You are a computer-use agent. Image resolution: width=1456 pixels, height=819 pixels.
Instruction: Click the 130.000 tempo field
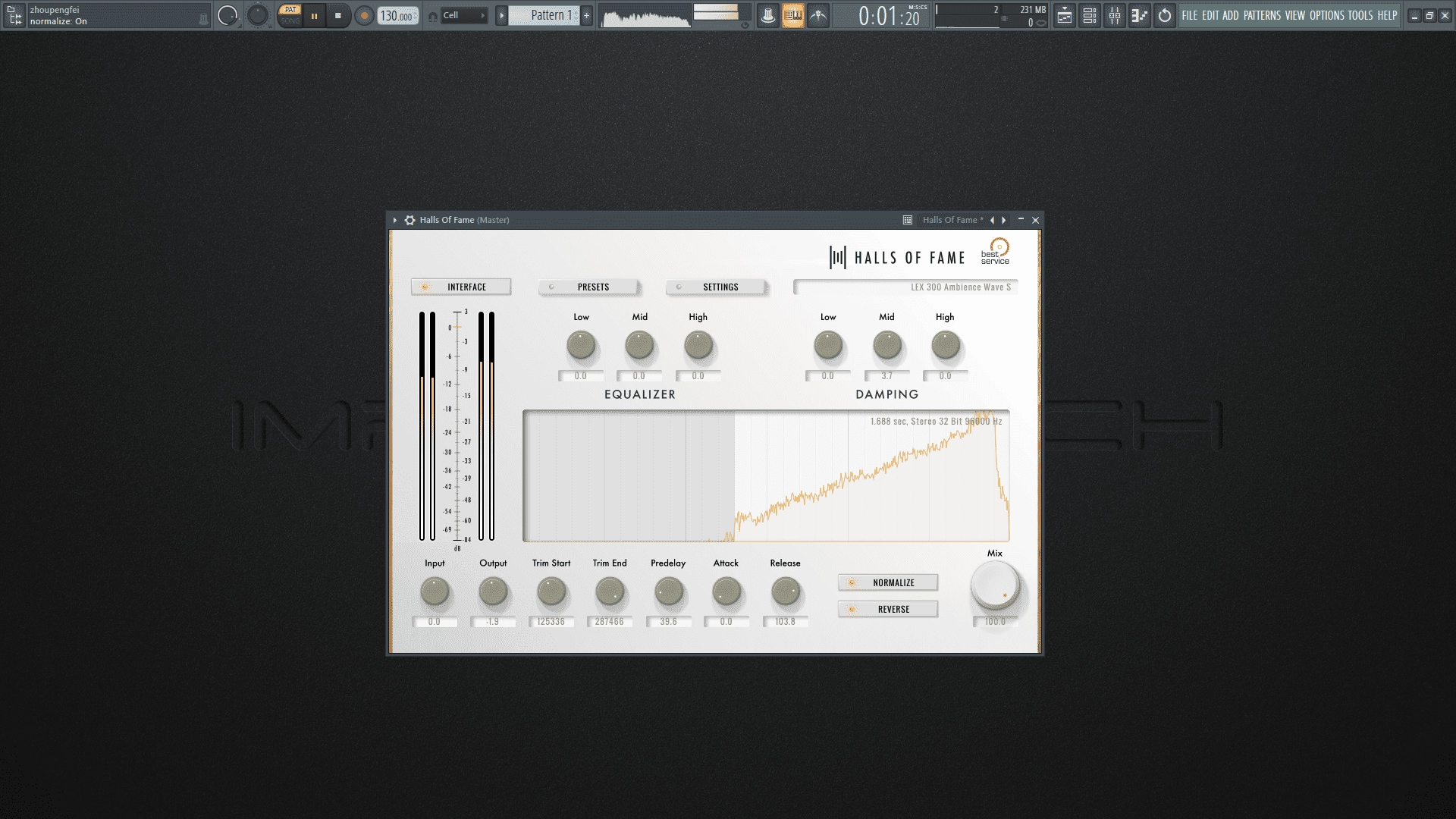[x=398, y=15]
